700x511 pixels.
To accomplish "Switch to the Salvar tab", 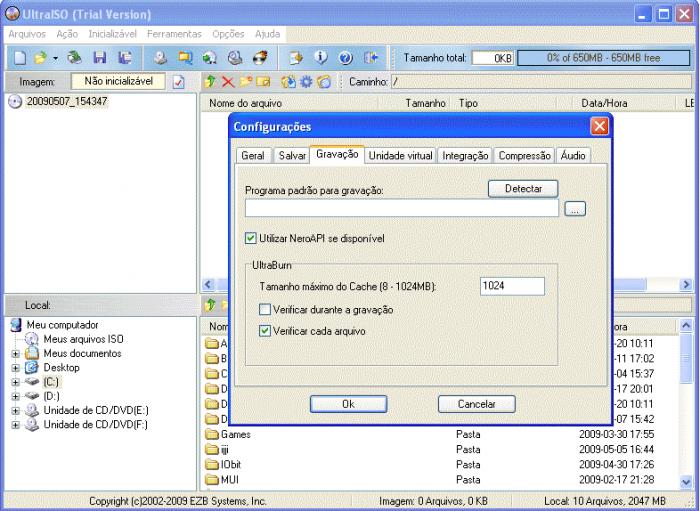I will coord(292,156).
